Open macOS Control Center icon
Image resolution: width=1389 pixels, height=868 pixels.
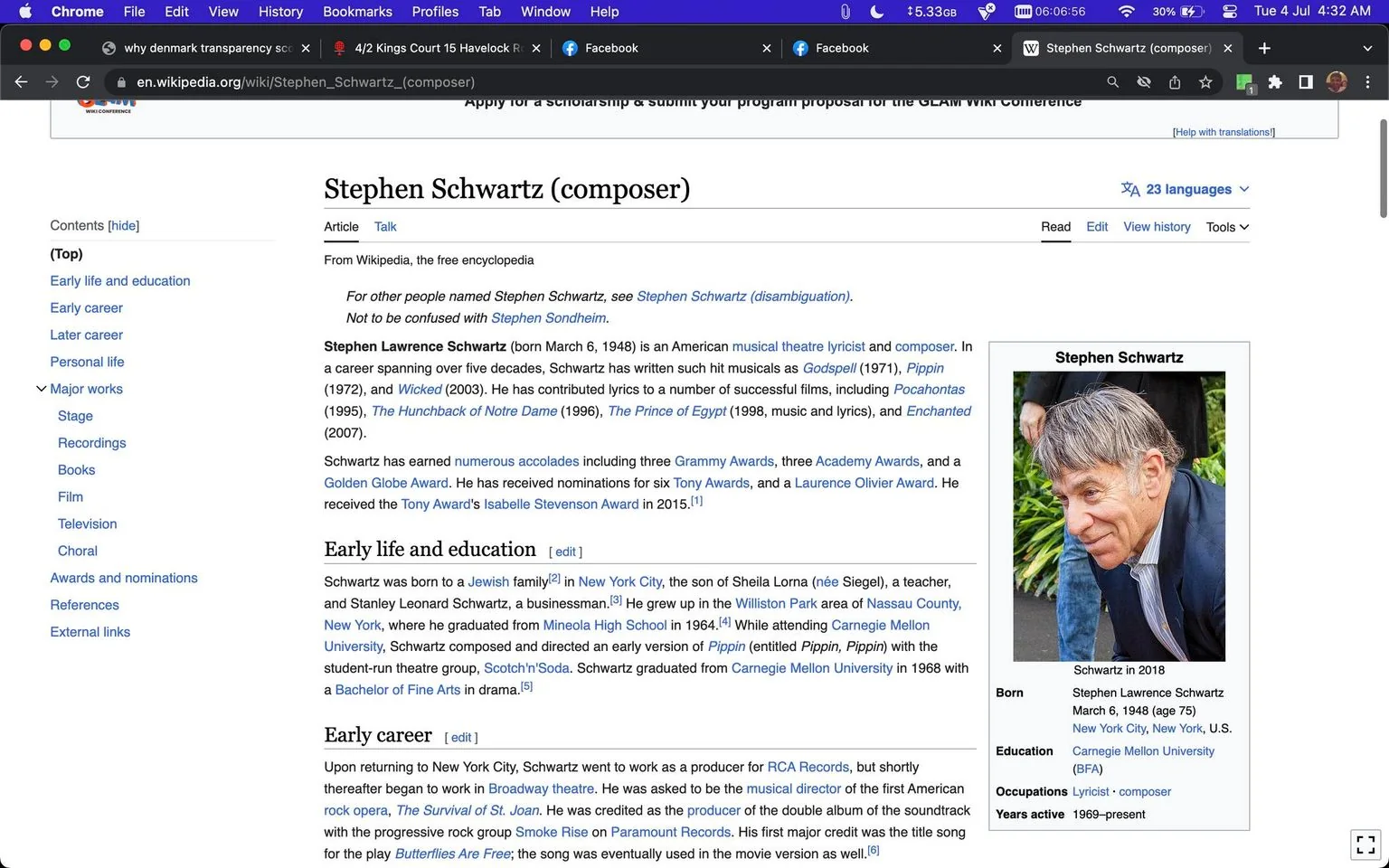click(x=1230, y=12)
